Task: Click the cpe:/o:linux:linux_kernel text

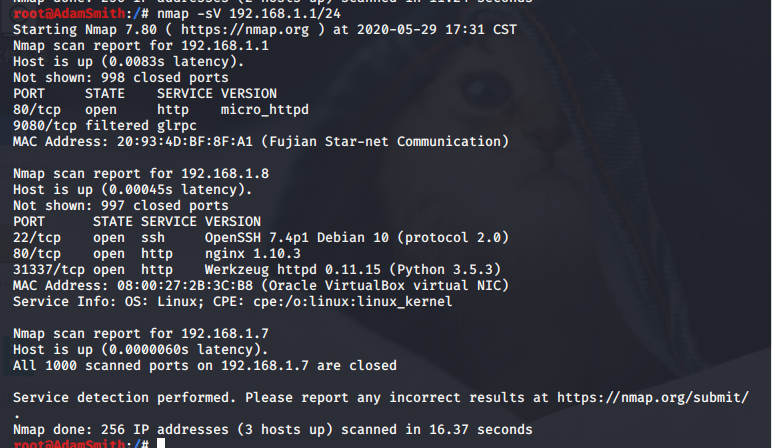Action: click(353, 302)
